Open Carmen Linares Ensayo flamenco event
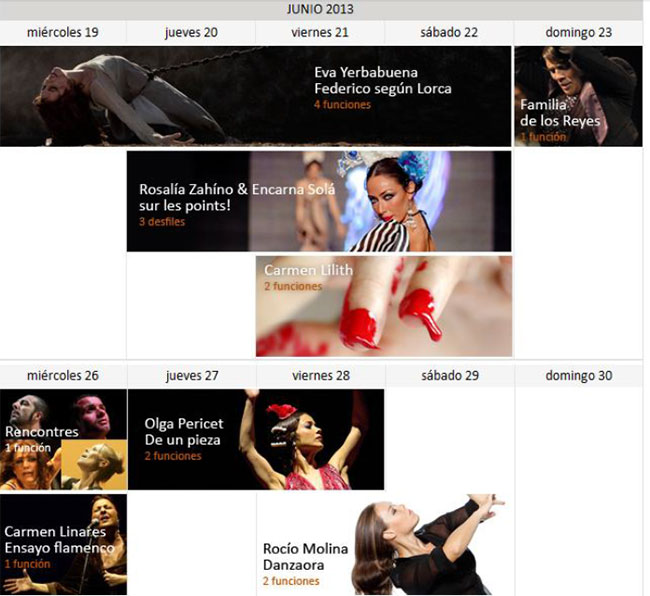The width and height of the screenshot is (650, 596). [x=58, y=540]
